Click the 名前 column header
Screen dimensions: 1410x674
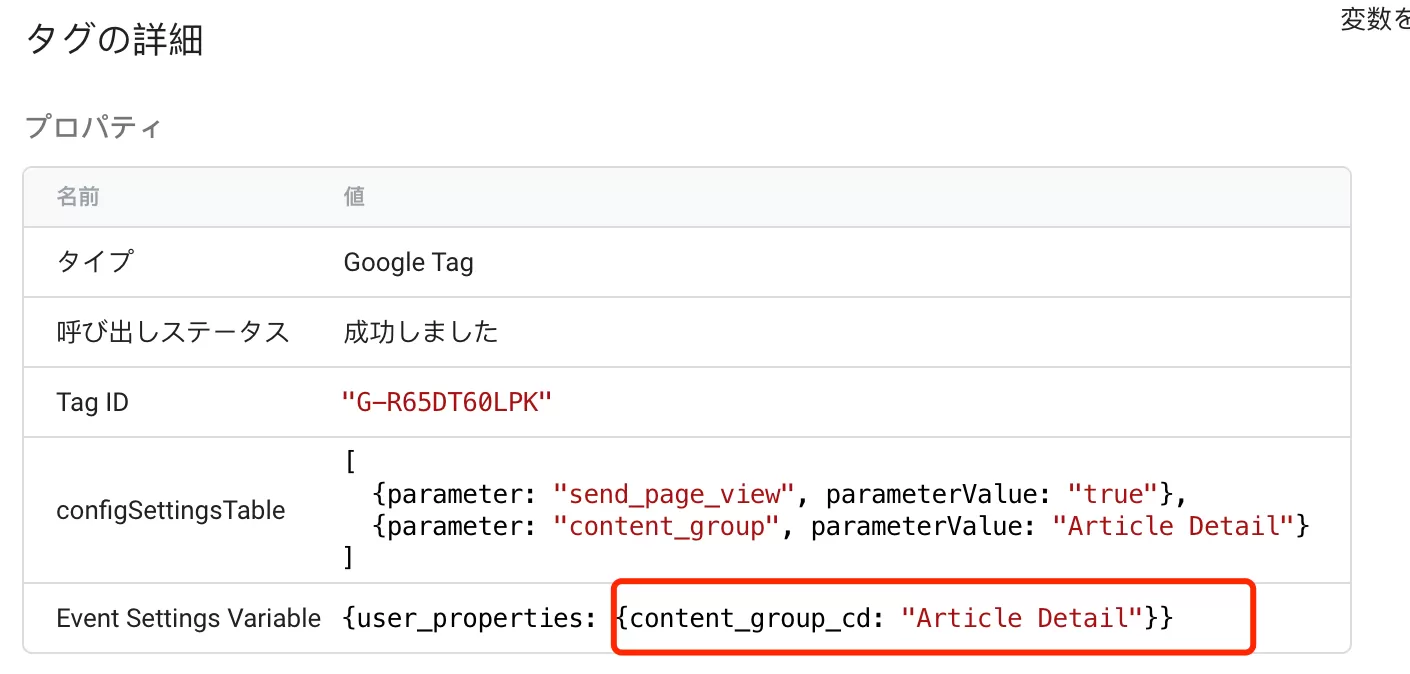pyautogui.click(x=77, y=196)
